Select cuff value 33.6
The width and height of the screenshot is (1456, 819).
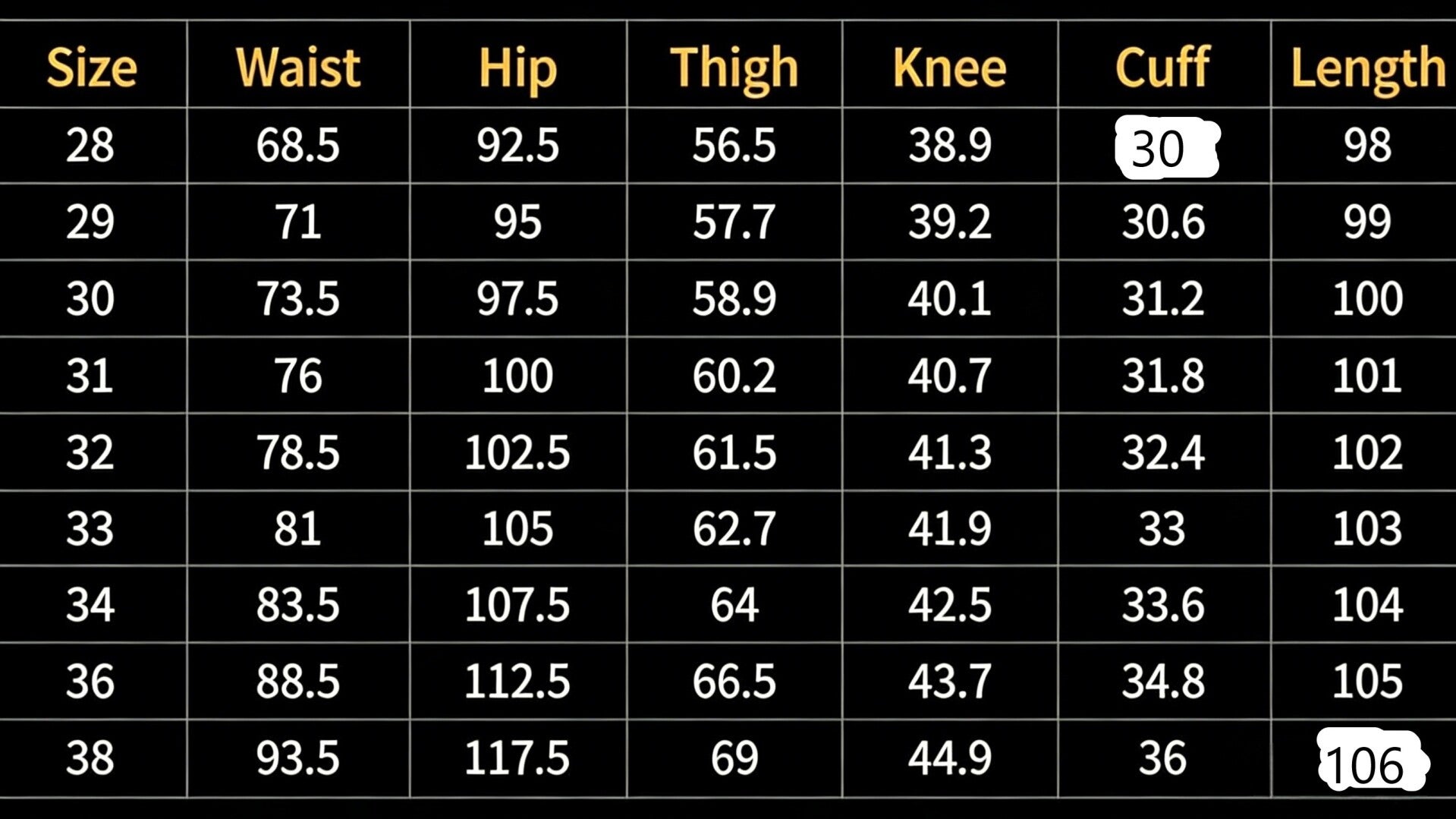pos(1162,605)
